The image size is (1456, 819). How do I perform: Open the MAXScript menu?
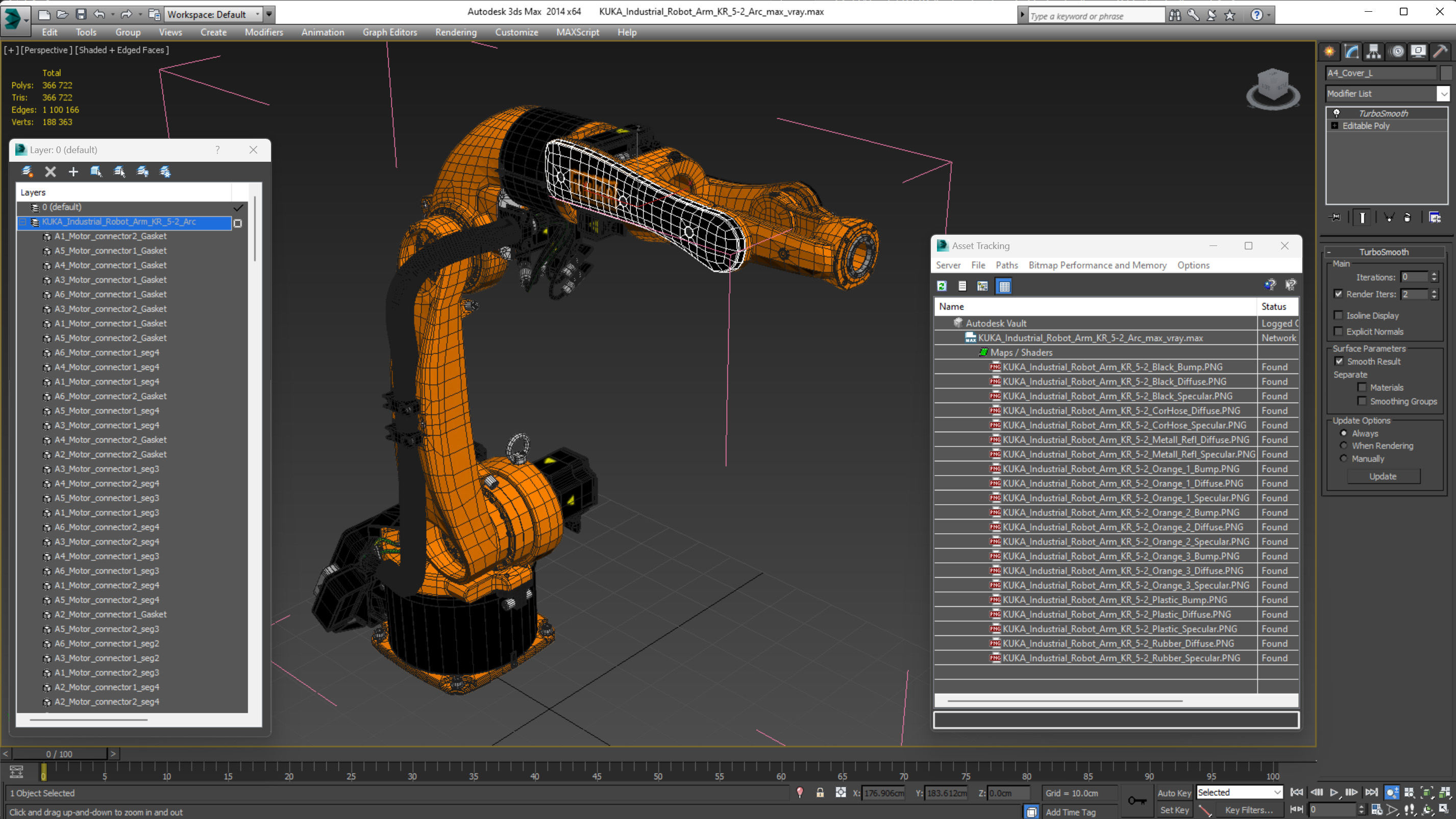click(x=577, y=32)
